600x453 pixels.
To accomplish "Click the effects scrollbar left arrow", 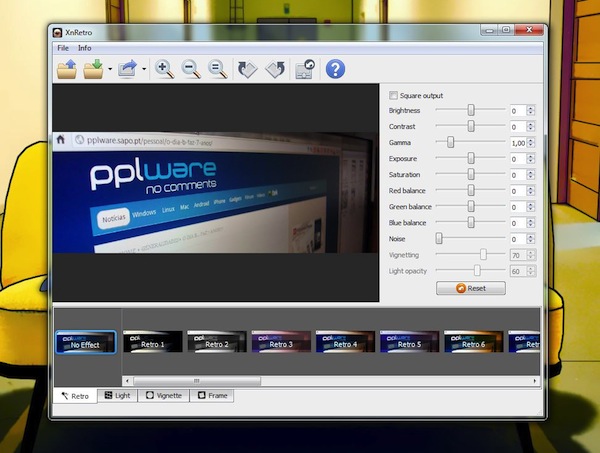I will click(127, 381).
